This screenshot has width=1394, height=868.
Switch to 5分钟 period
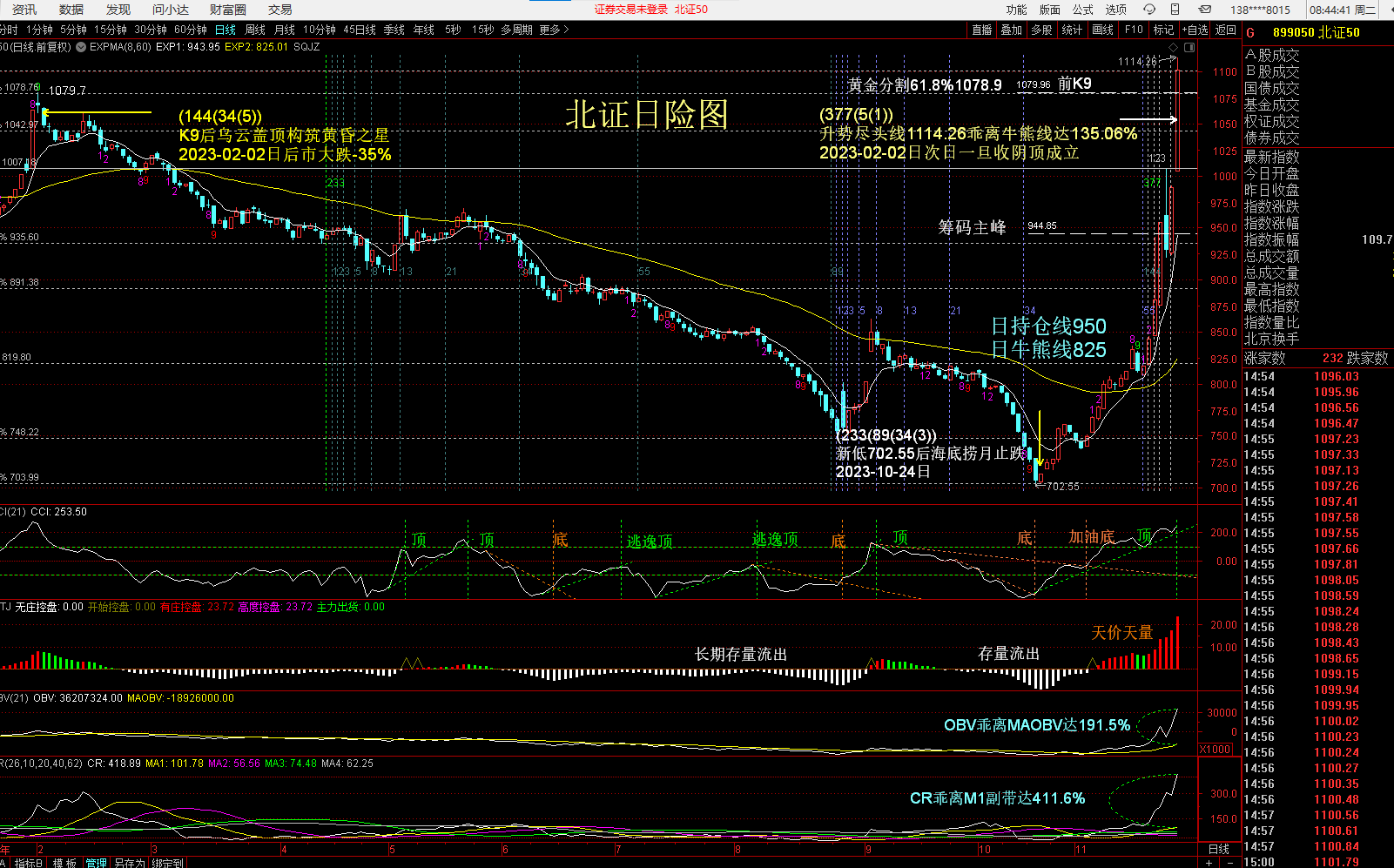pyautogui.click(x=74, y=30)
